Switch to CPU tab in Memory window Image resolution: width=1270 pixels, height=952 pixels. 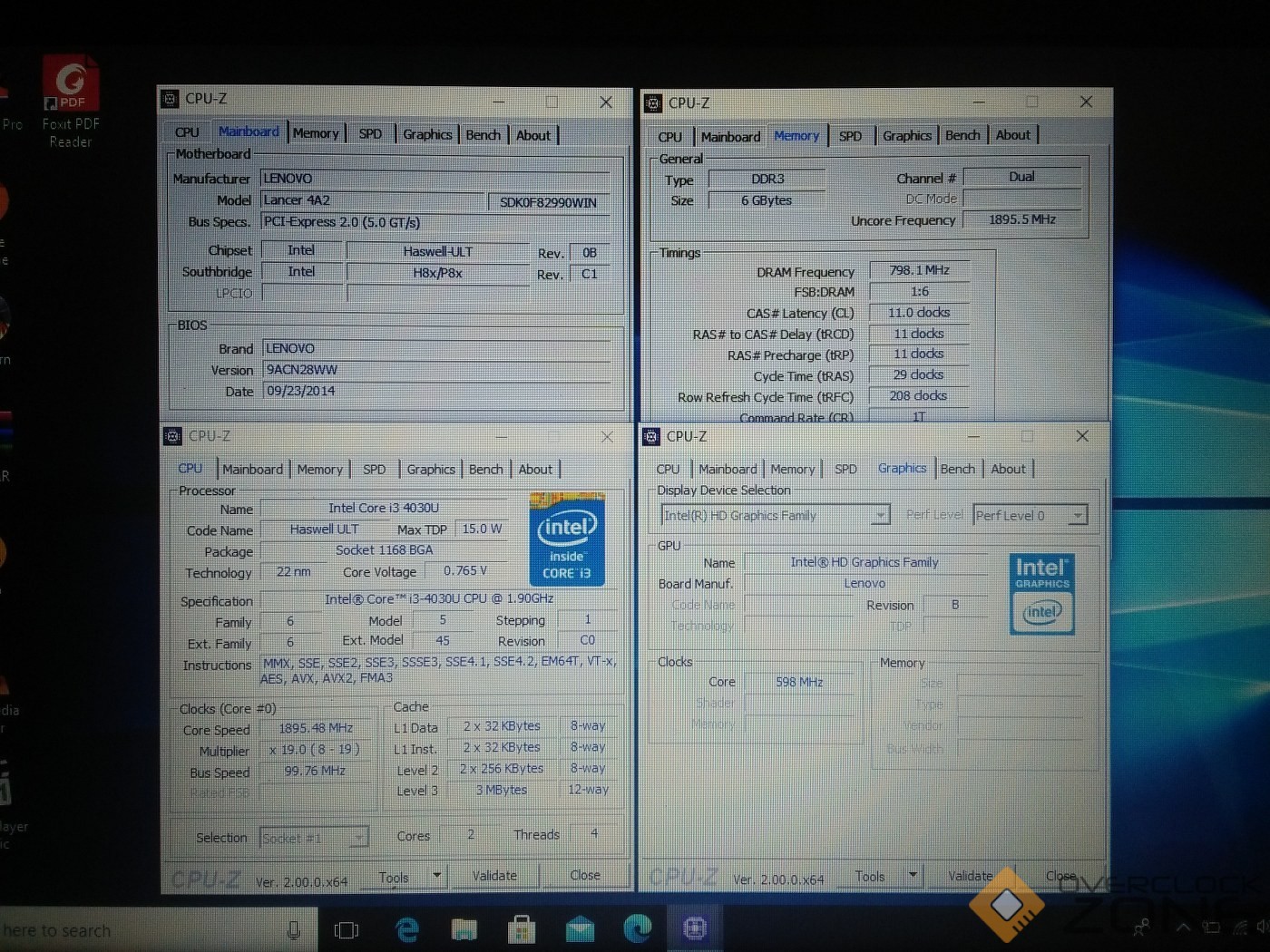670,137
